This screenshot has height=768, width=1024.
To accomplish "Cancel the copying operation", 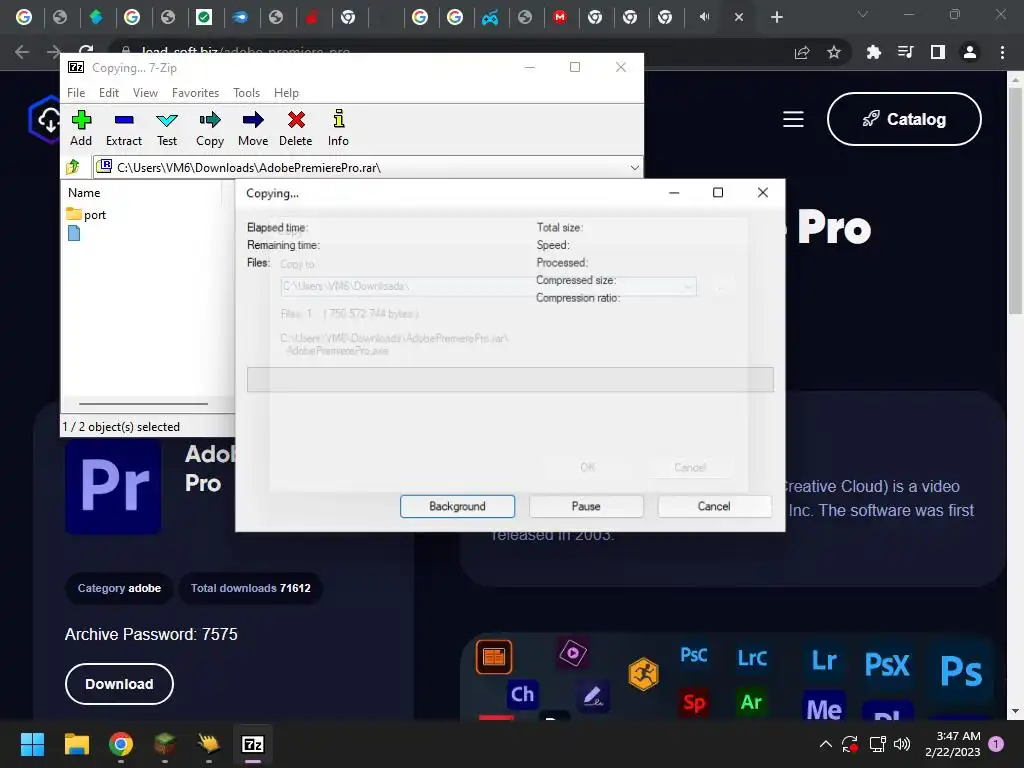I will click(714, 506).
